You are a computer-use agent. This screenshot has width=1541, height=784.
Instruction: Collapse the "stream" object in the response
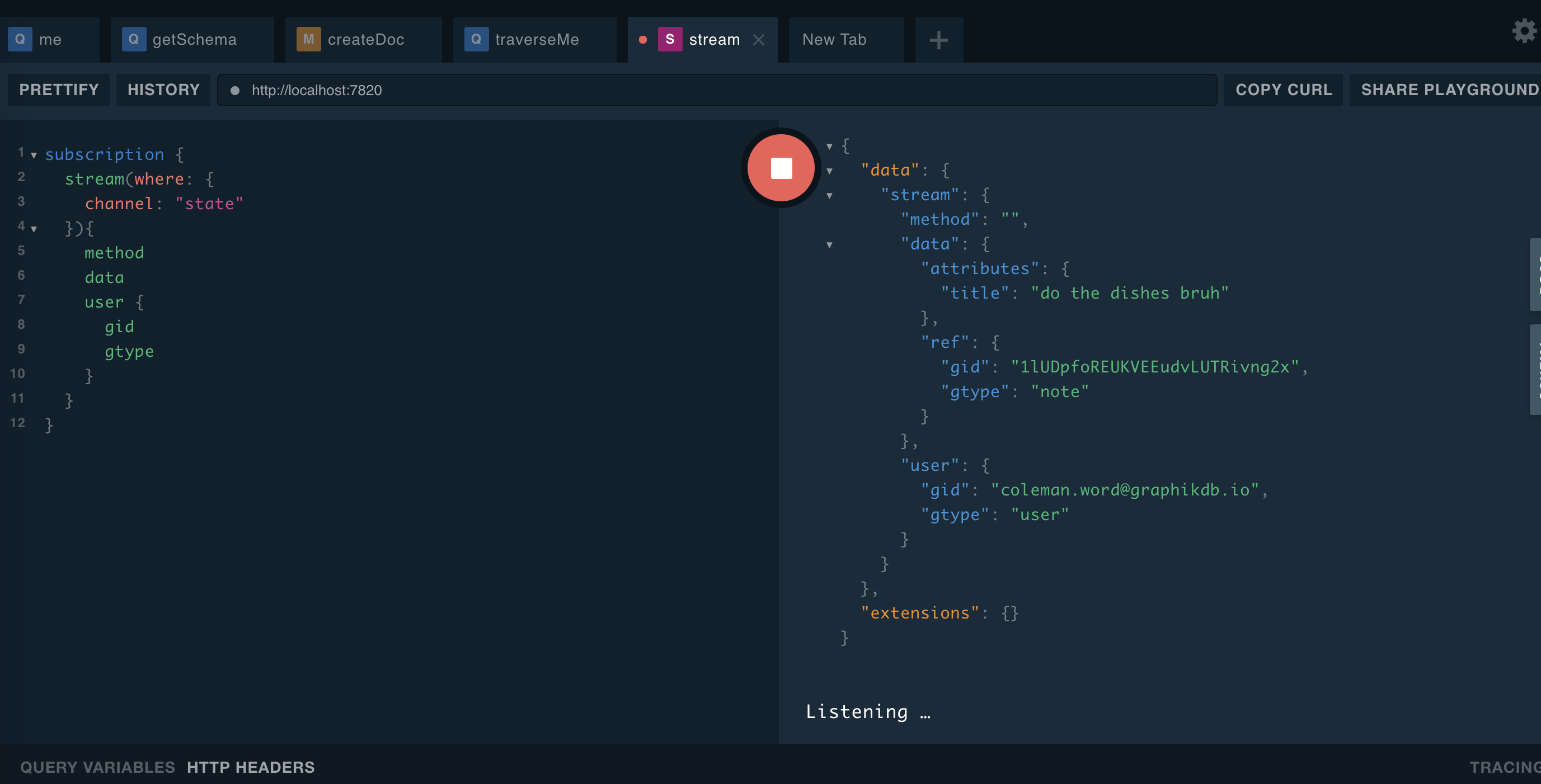[x=829, y=196]
